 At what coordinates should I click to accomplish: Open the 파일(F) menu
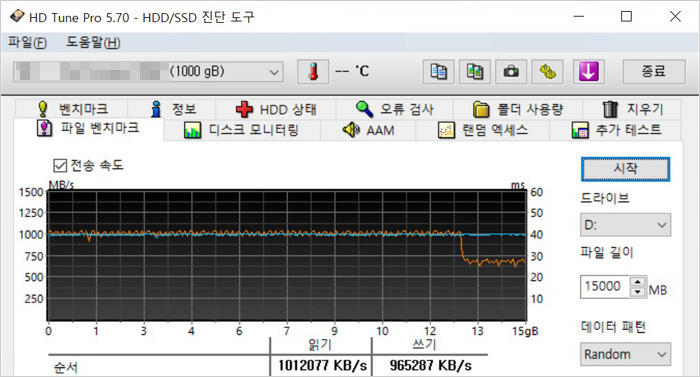27,43
